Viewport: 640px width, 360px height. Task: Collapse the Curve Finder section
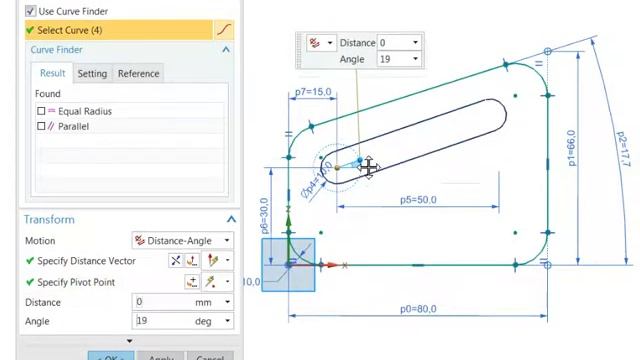tap(226, 50)
